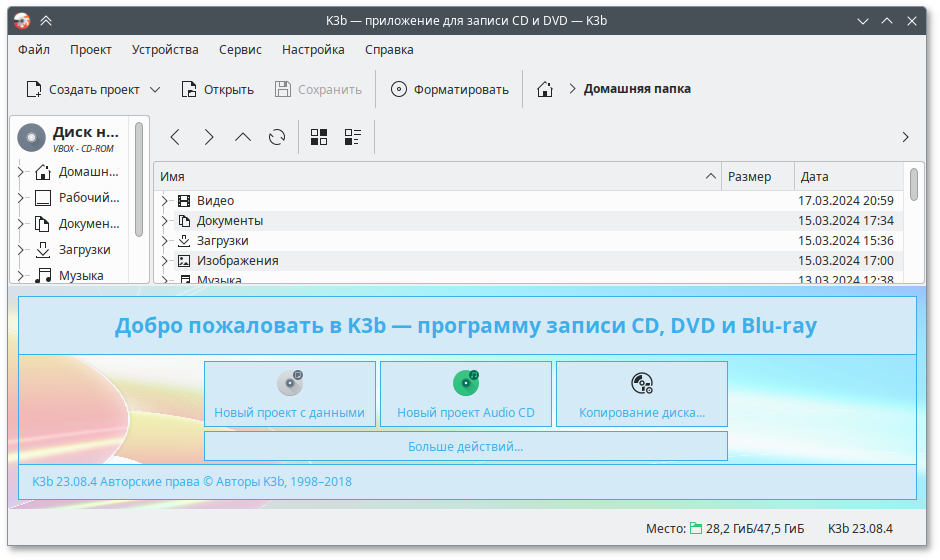Click the Загрузки icon in file list
This screenshot has height=560, width=940.
tap(184, 241)
